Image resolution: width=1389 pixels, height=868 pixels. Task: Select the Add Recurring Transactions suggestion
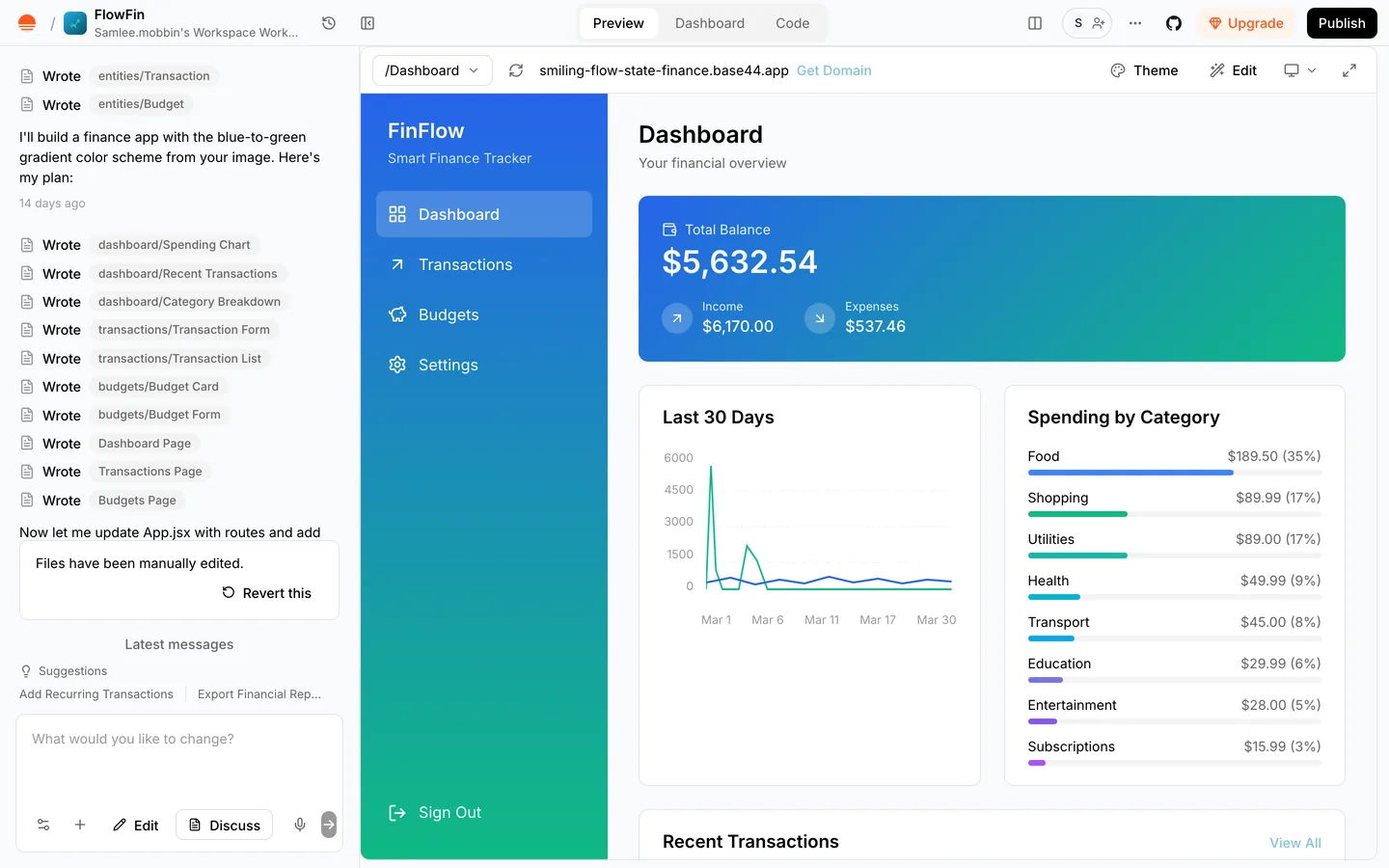pyautogui.click(x=96, y=694)
